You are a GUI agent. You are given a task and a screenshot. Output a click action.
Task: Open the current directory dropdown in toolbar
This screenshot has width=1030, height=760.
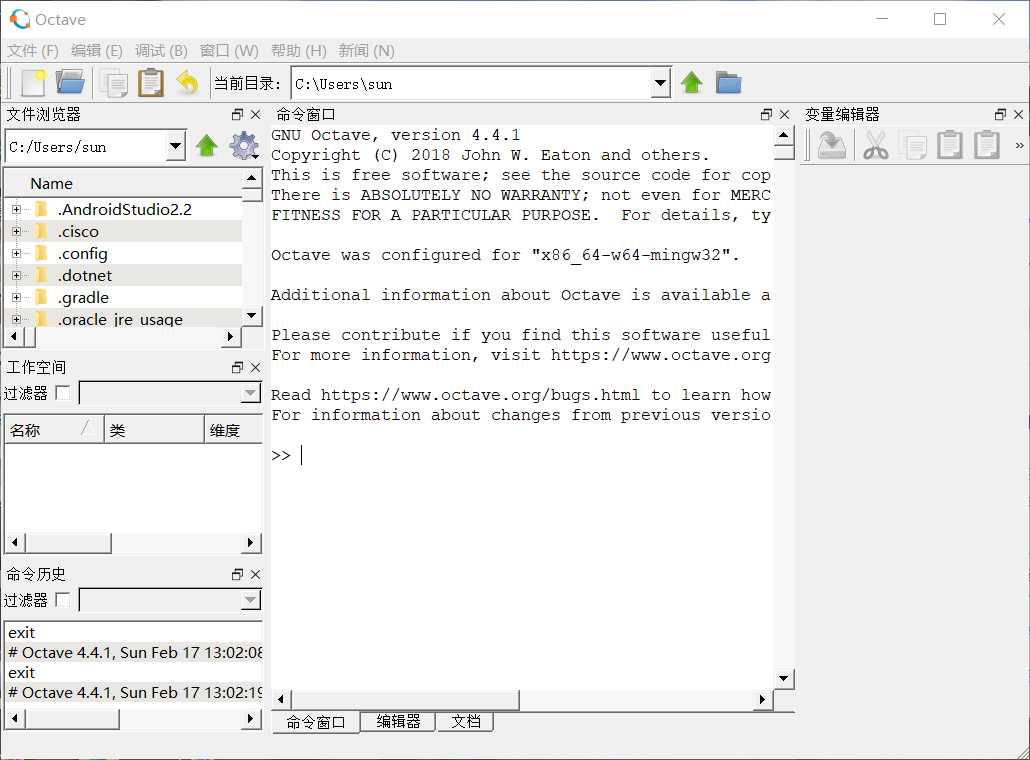[x=661, y=83]
